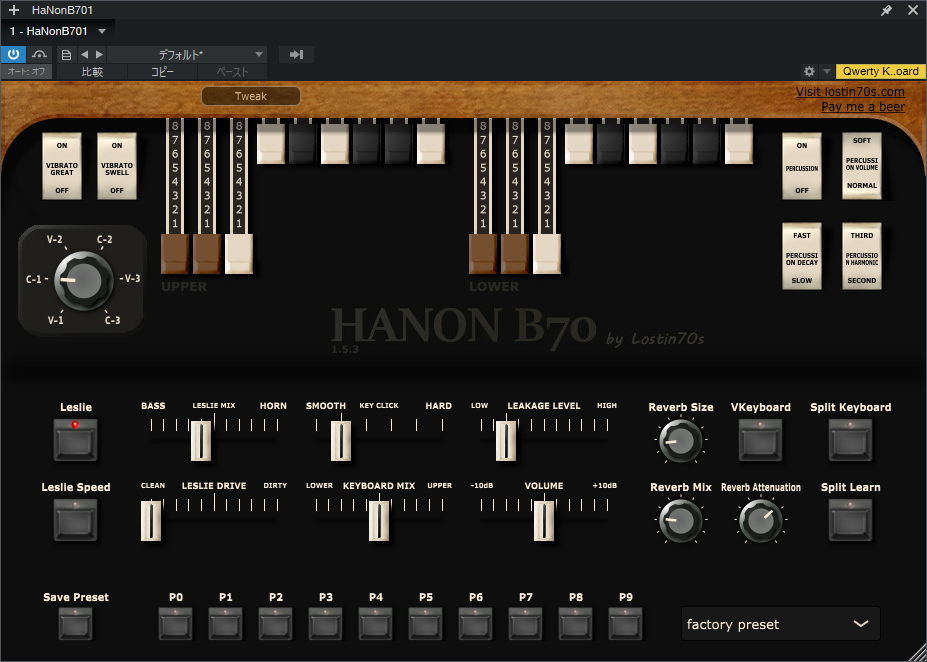Click the vibrato chorus selector knob
The height and width of the screenshot is (662, 927).
click(x=83, y=280)
